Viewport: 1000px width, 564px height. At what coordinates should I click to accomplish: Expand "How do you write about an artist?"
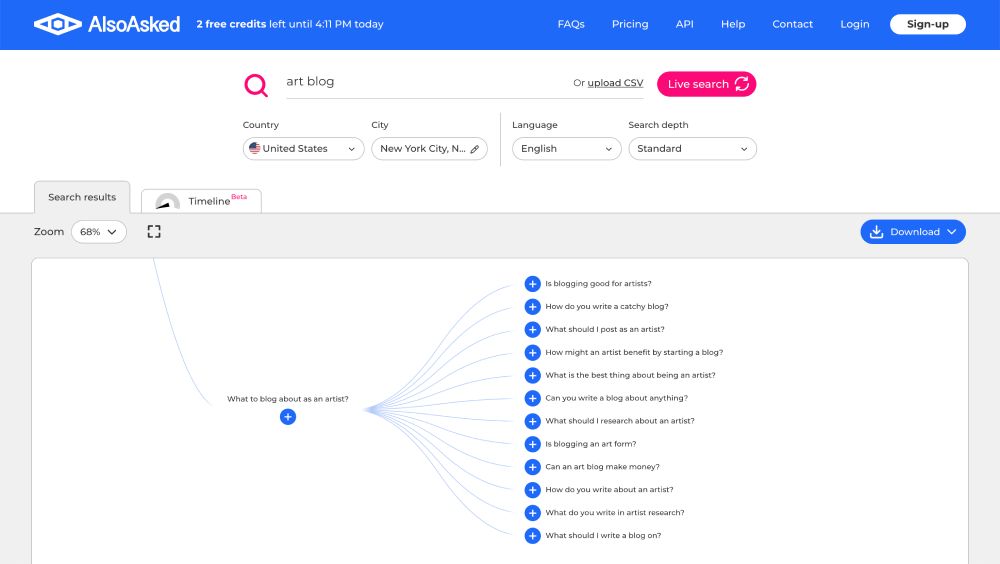pyautogui.click(x=533, y=490)
